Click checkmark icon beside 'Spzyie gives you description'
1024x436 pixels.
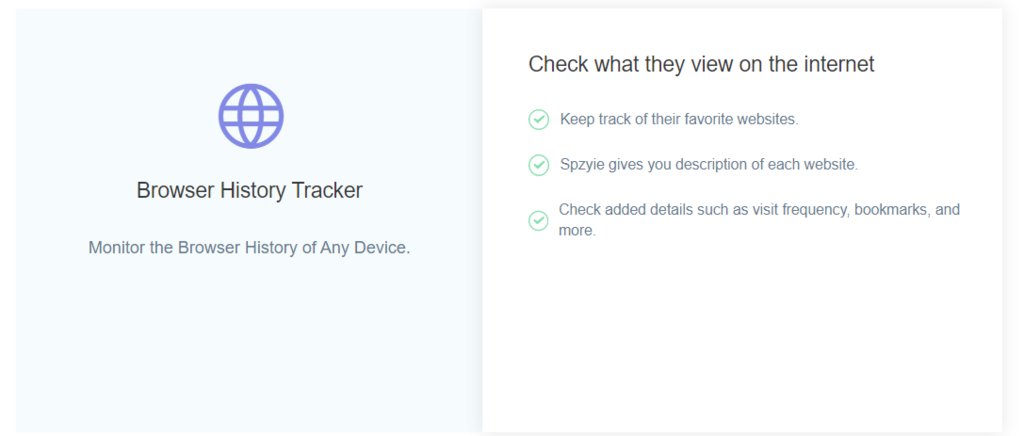(538, 164)
